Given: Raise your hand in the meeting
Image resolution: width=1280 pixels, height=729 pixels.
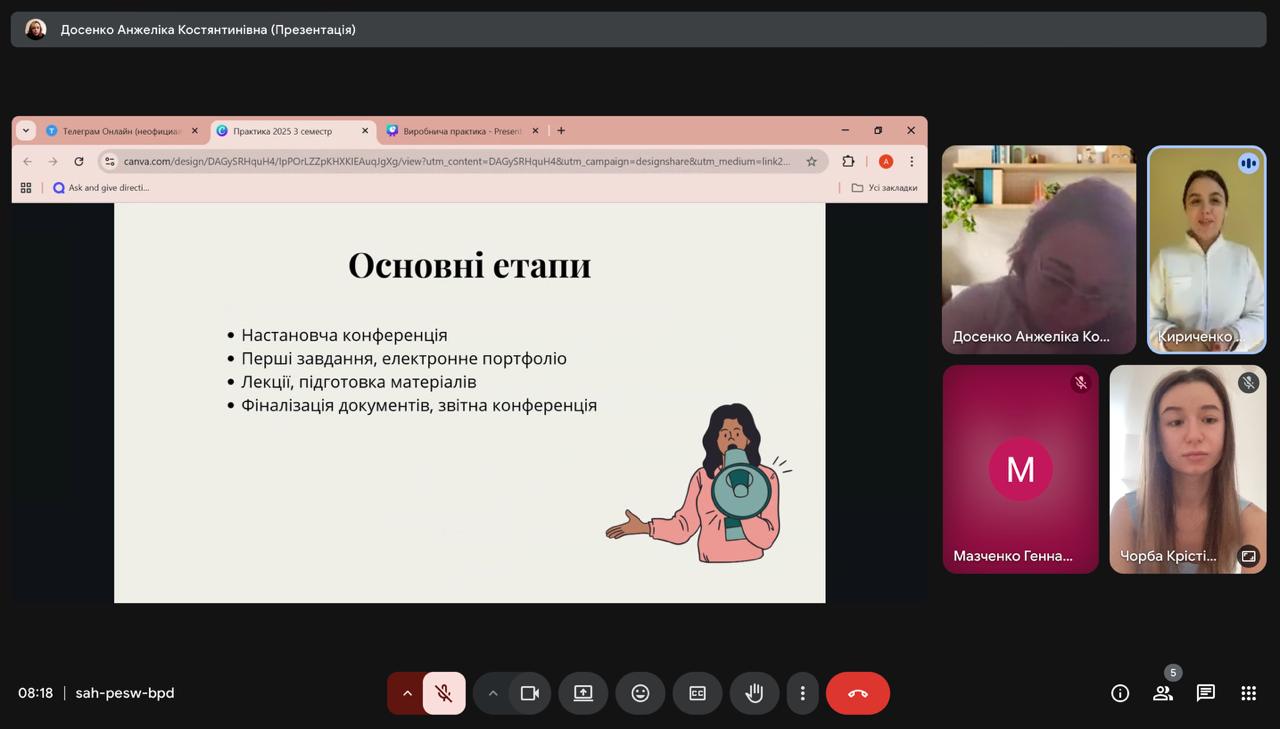Looking at the screenshot, I should [754, 693].
